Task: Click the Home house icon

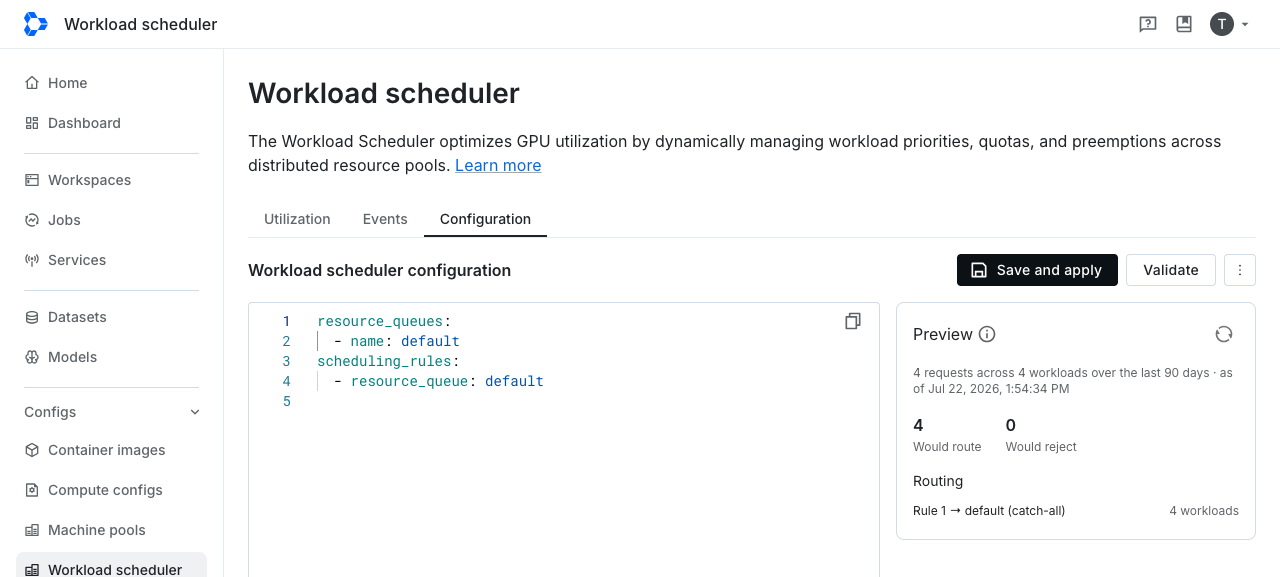Action: click(32, 83)
